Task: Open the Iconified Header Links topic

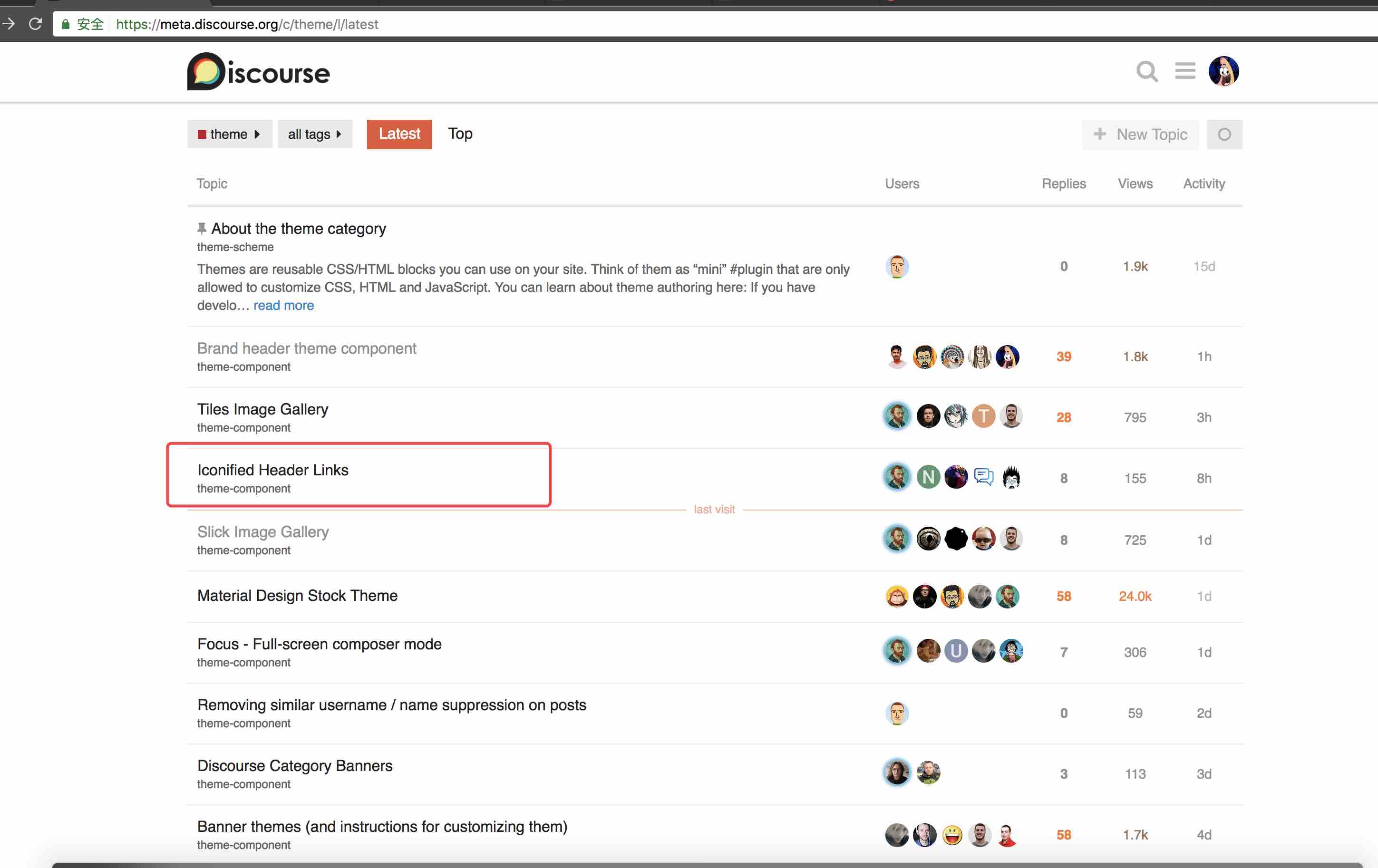Action: [272, 470]
